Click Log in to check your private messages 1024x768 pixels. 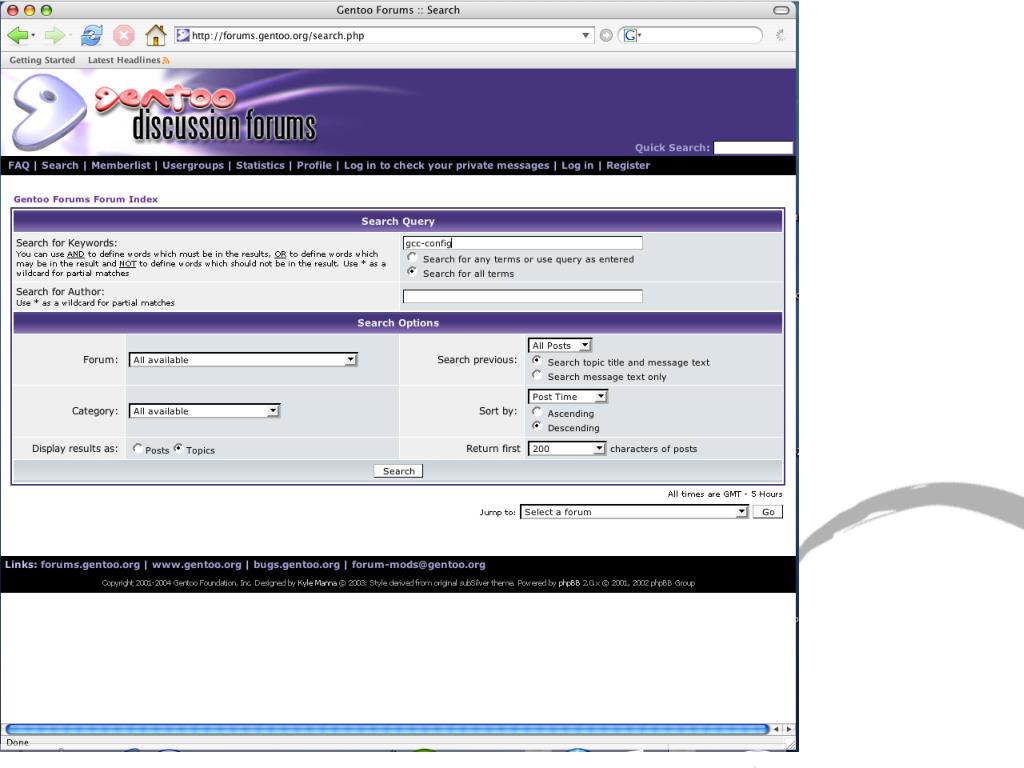click(x=447, y=165)
